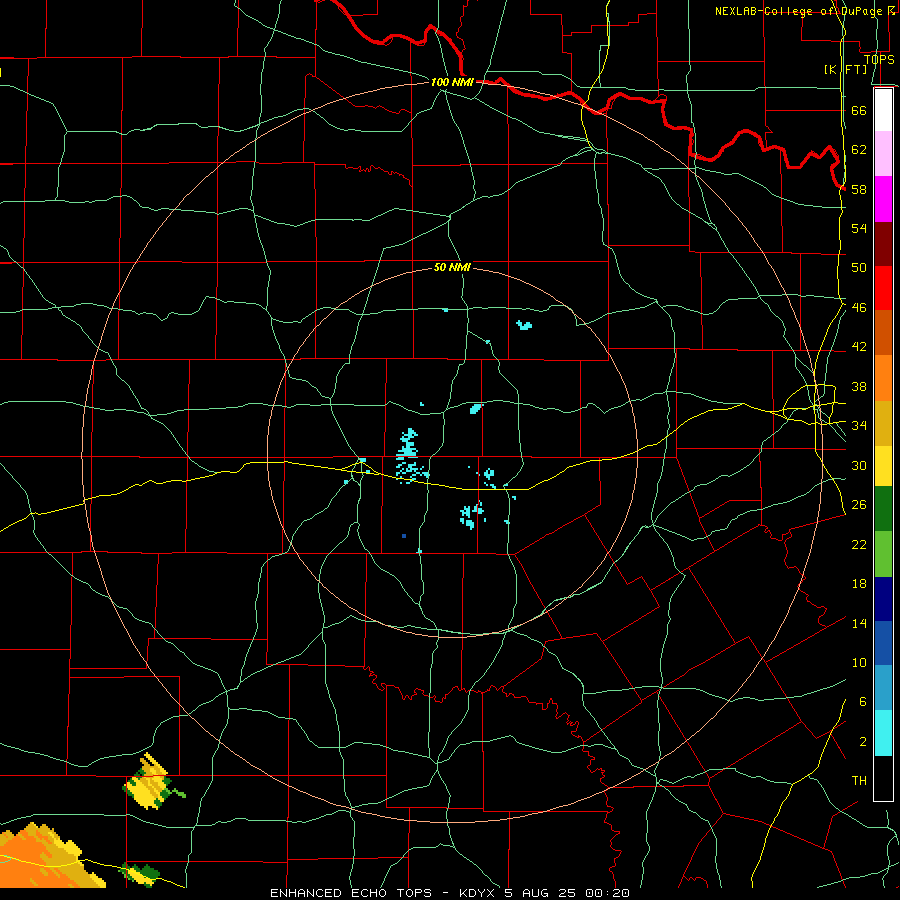
Task: Click the K FT units label
Action: point(845,69)
